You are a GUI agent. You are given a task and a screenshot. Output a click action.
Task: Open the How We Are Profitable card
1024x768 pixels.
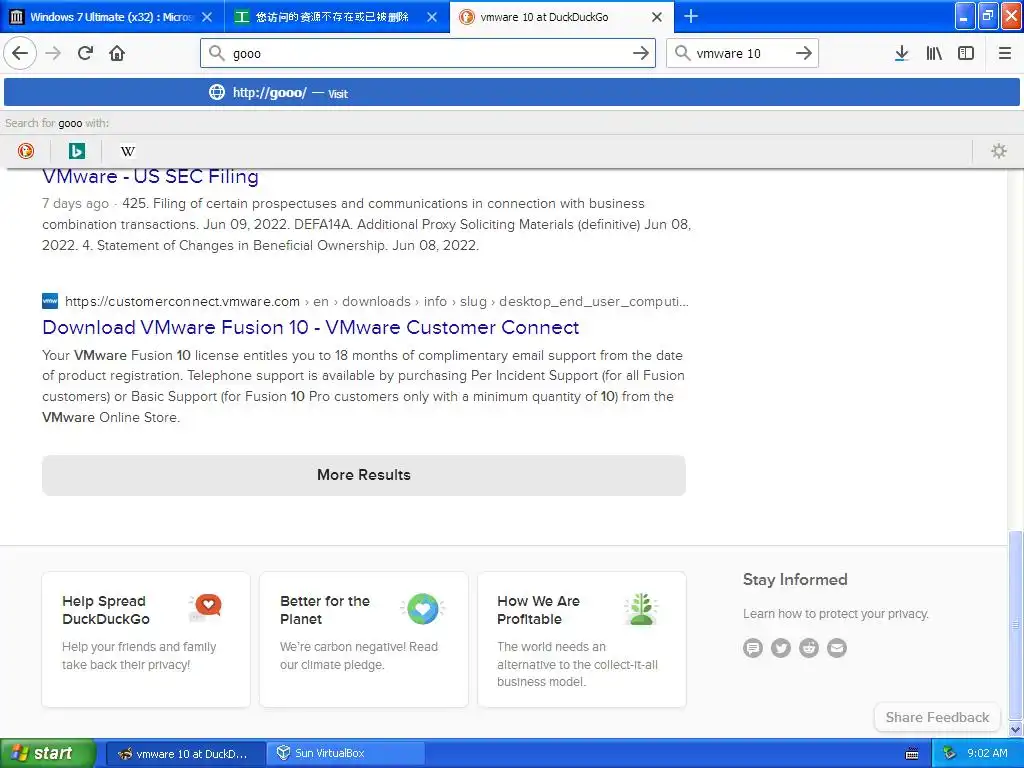(x=582, y=639)
